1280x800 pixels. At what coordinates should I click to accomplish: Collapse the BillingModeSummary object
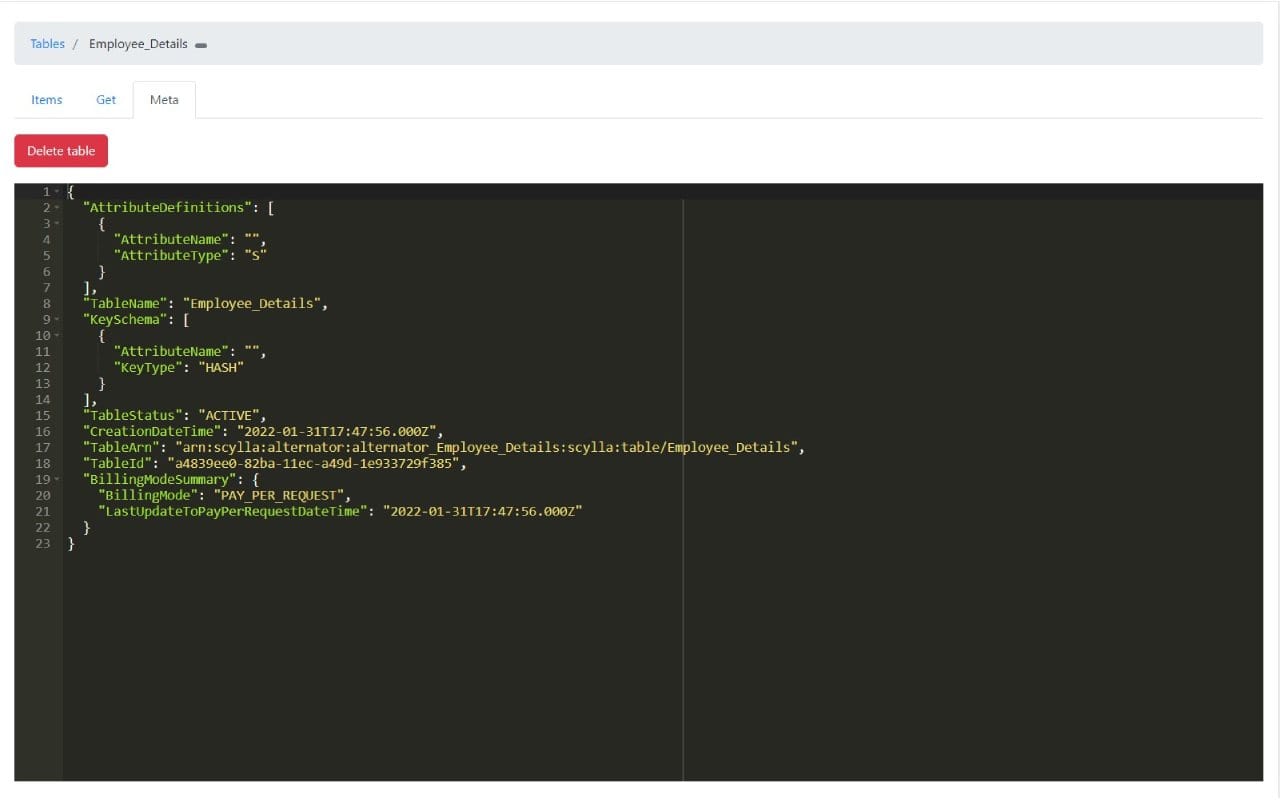[54, 479]
